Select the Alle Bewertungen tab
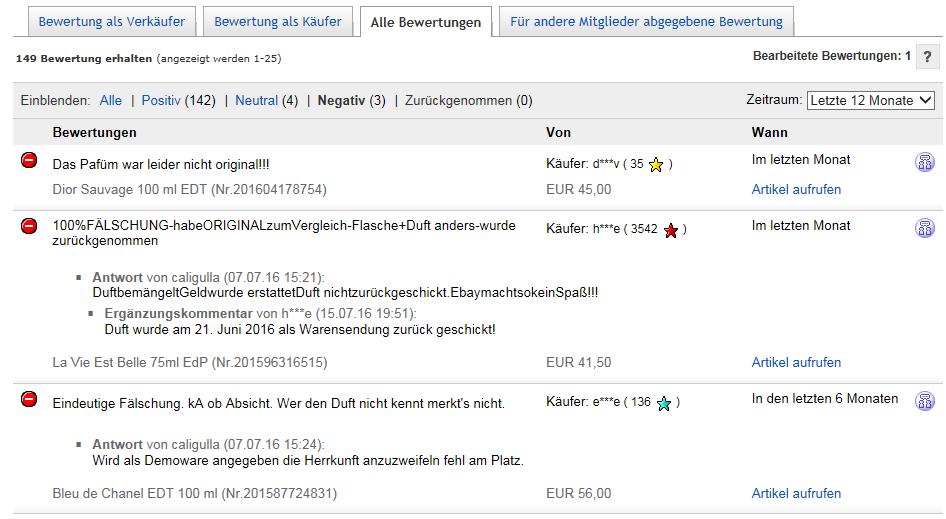 coord(426,22)
